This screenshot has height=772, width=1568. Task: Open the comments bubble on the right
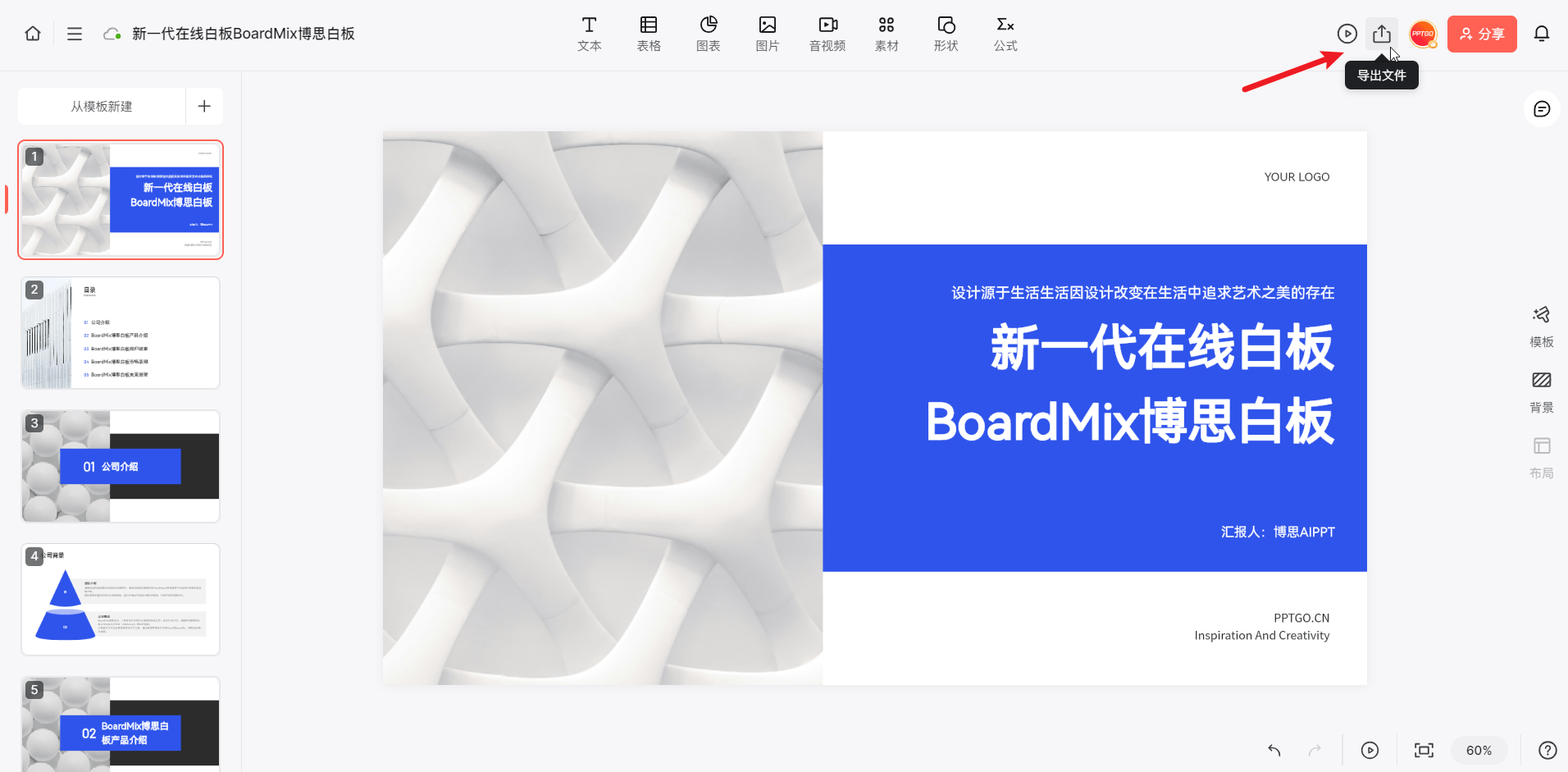pyautogui.click(x=1541, y=107)
